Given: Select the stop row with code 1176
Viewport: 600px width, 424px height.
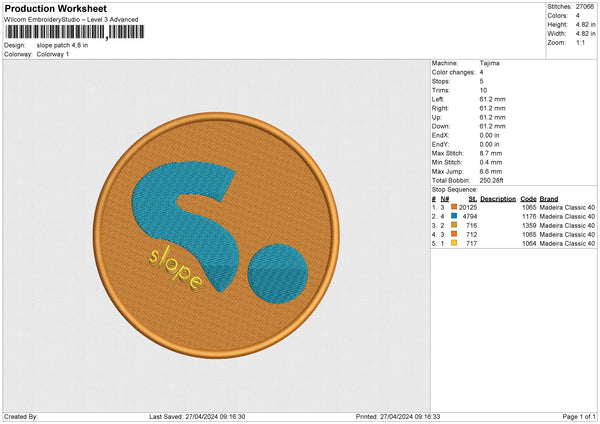Looking at the screenshot, I should point(512,216).
